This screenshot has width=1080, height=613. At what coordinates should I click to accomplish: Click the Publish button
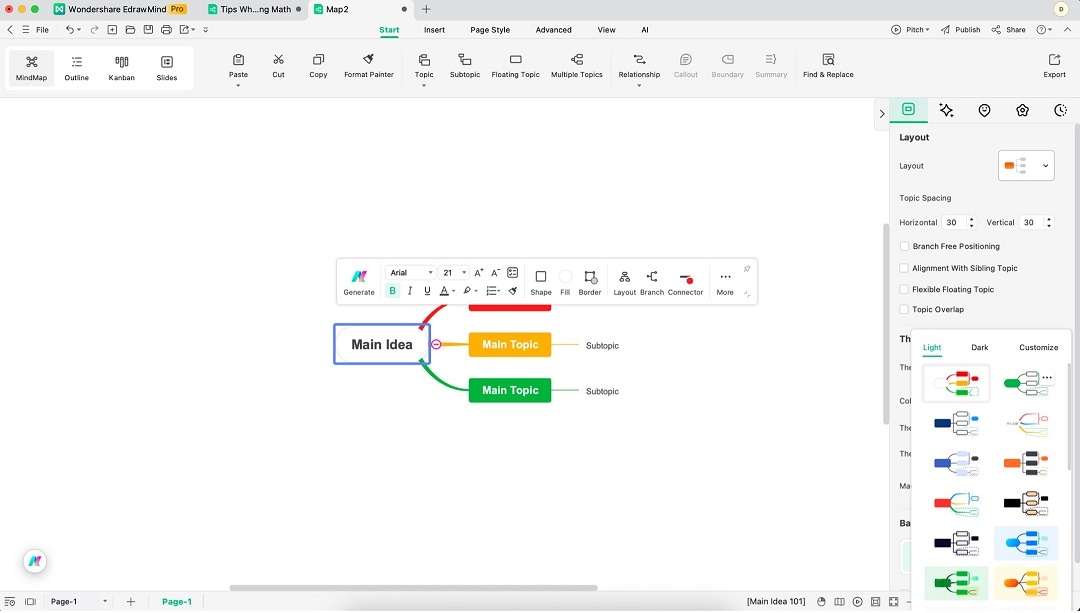(x=960, y=30)
